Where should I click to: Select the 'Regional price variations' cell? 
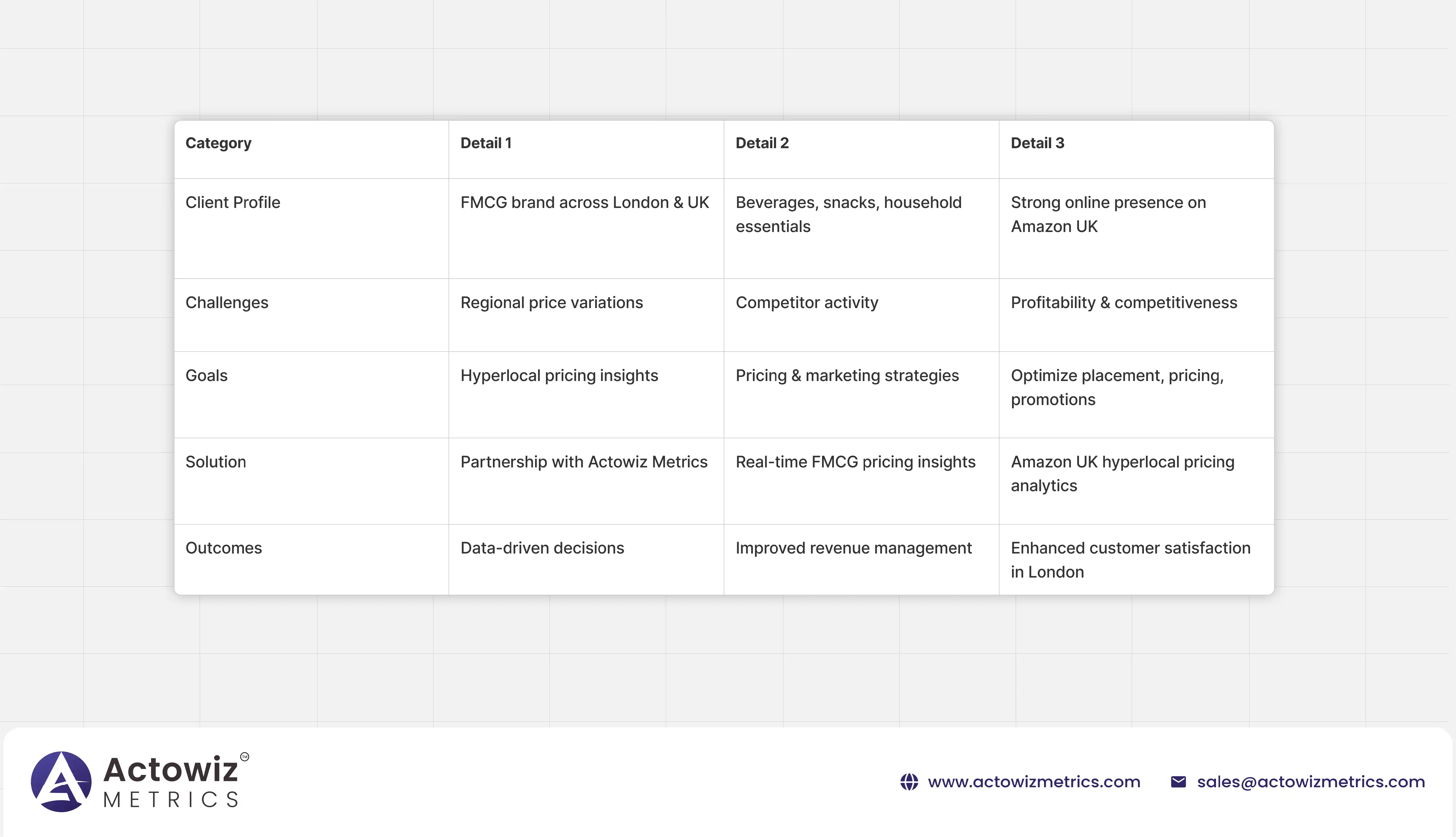pyautogui.click(x=552, y=302)
